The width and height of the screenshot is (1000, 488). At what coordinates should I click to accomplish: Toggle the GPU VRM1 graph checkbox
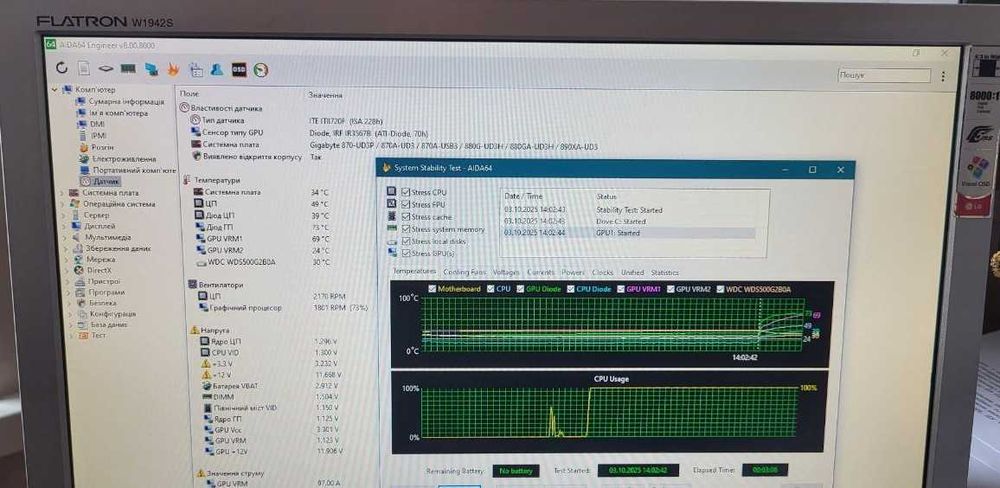click(x=620, y=289)
